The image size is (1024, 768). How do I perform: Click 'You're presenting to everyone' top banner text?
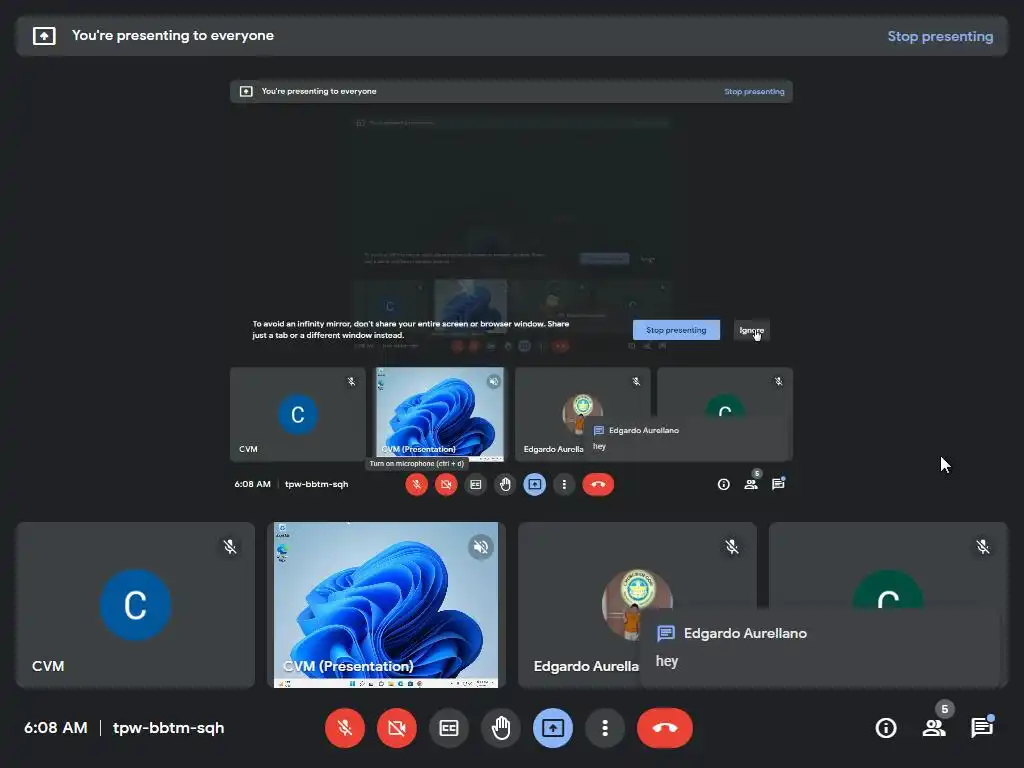point(172,36)
